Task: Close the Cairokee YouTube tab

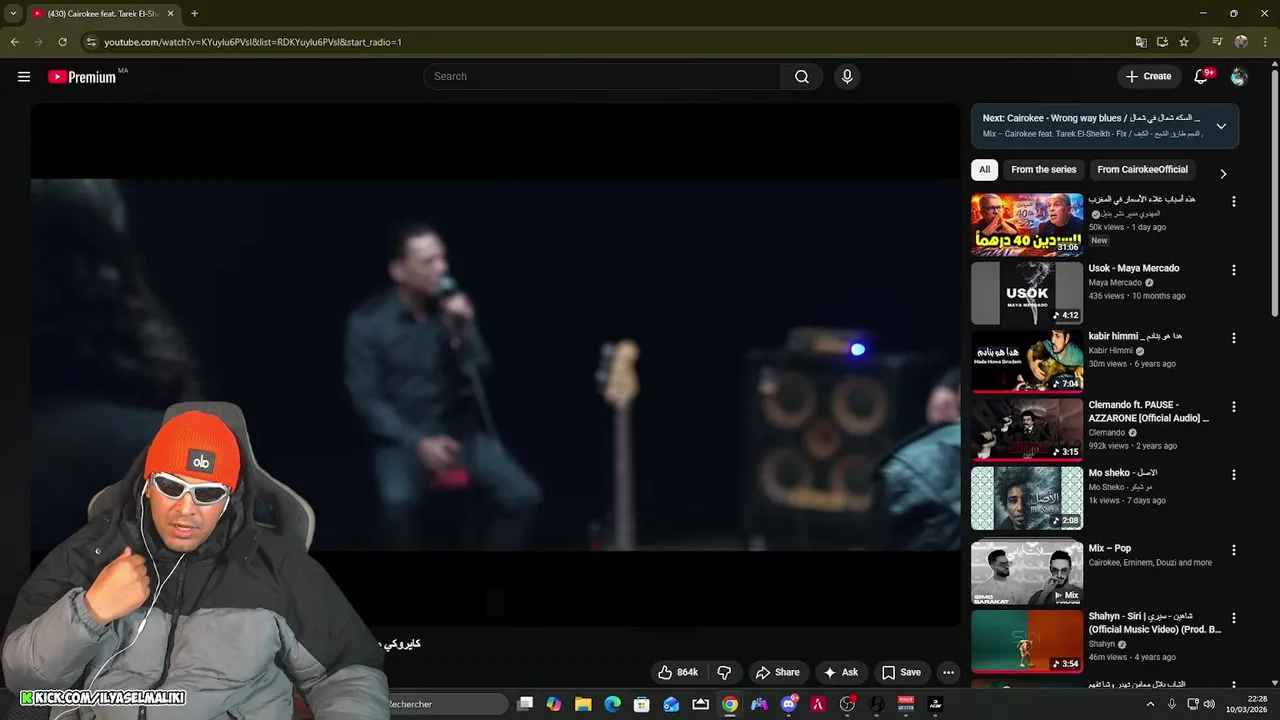Action: [x=170, y=13]
